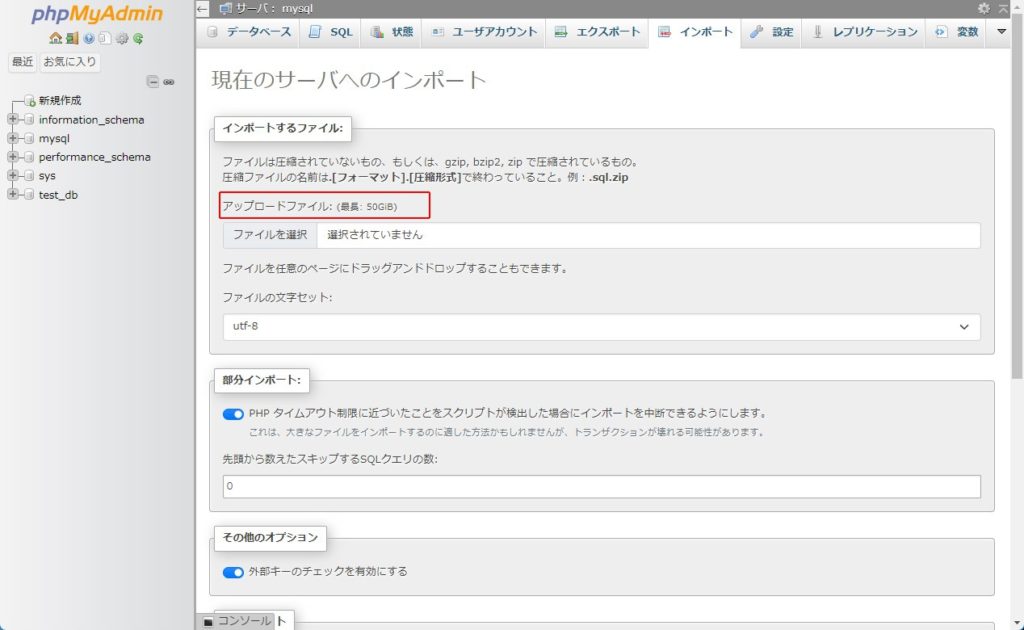This screenshot has height=630, width=1024.
Task: Reload navigation panel with green refresh icon
Action: pyautogui.click(x=138, y=39)
